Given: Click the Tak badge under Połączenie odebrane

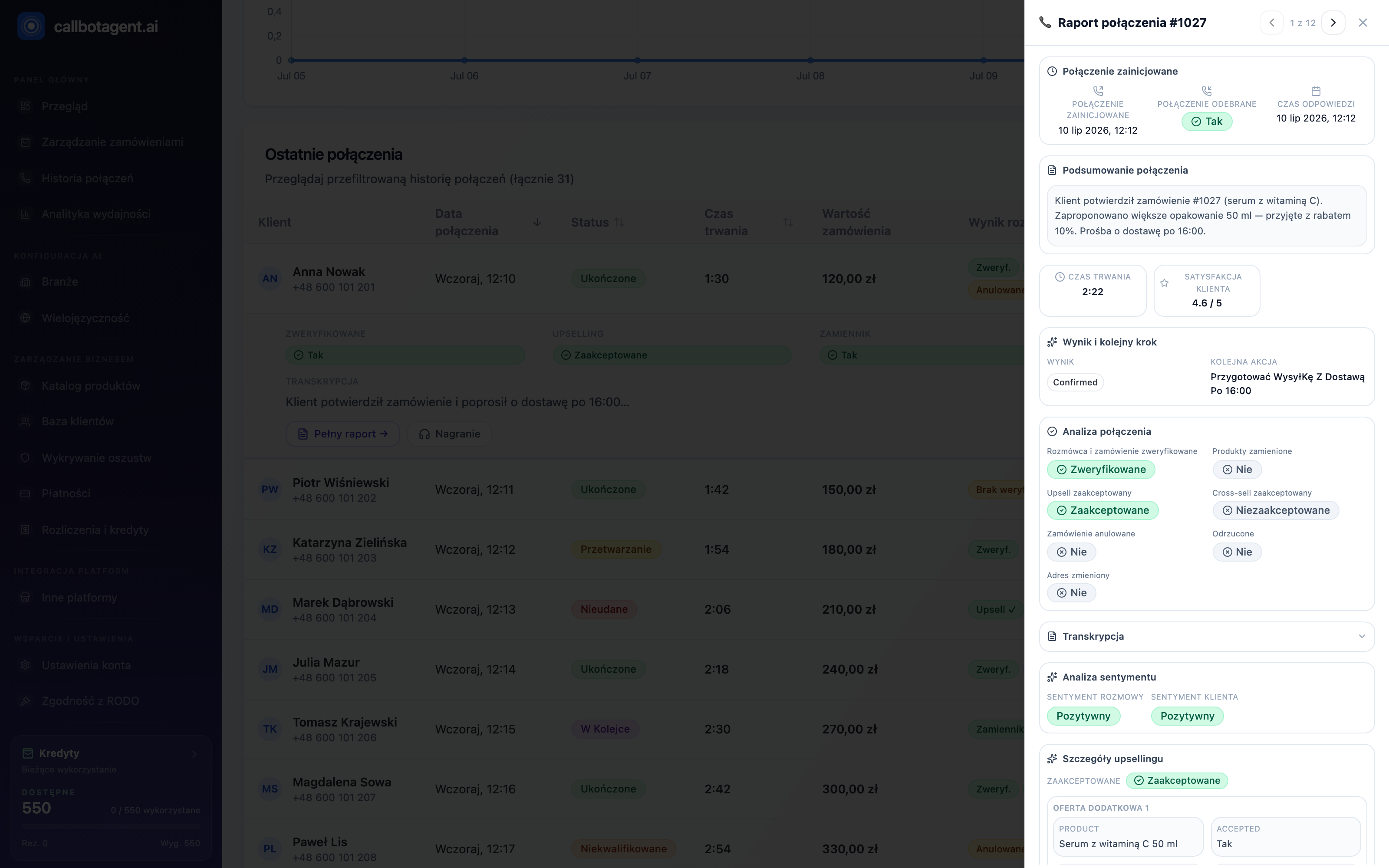Looking at the screenshot, I should (x=1207, y=122).
